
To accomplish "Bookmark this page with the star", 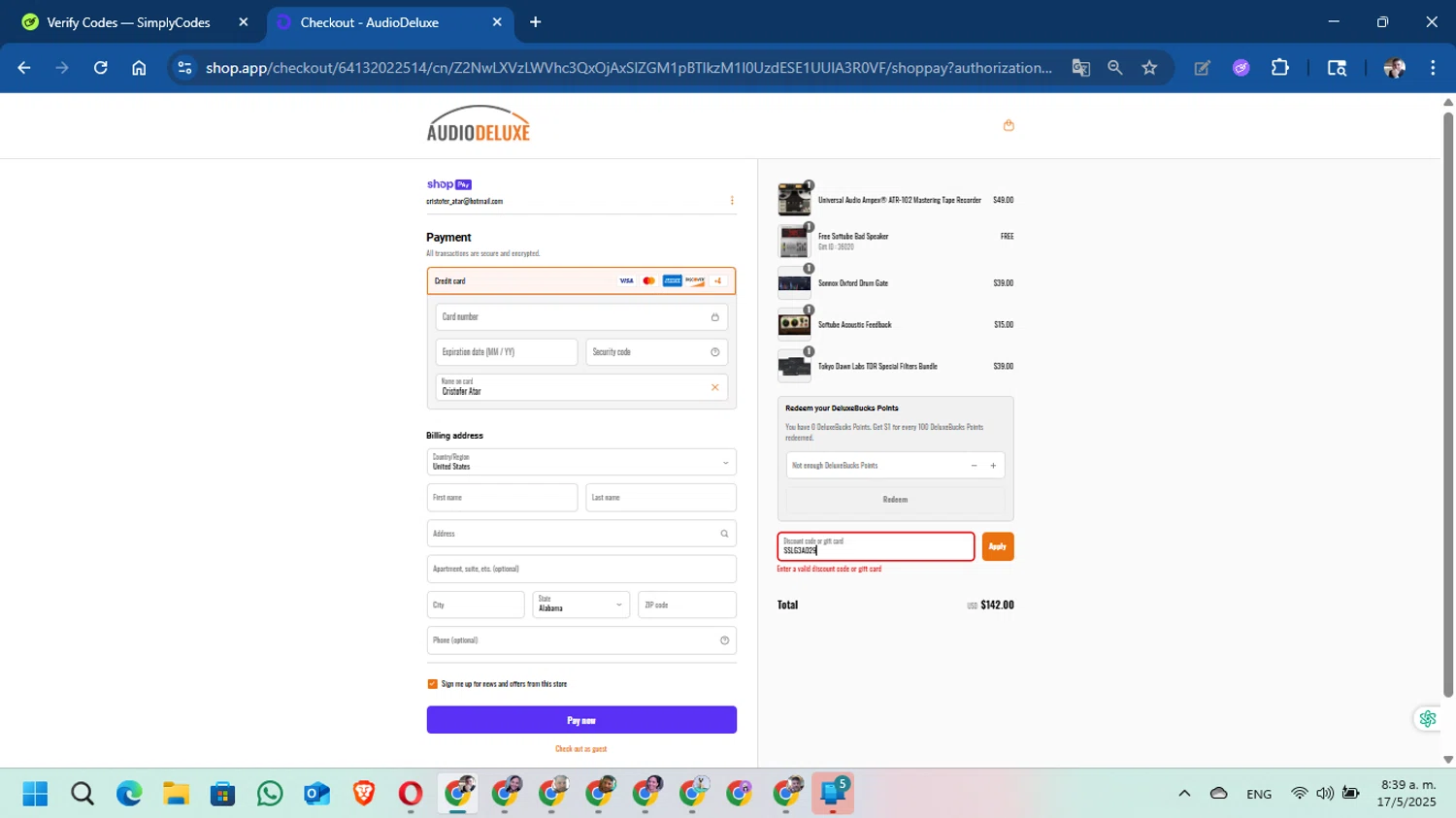I will tap(1150, 68).
